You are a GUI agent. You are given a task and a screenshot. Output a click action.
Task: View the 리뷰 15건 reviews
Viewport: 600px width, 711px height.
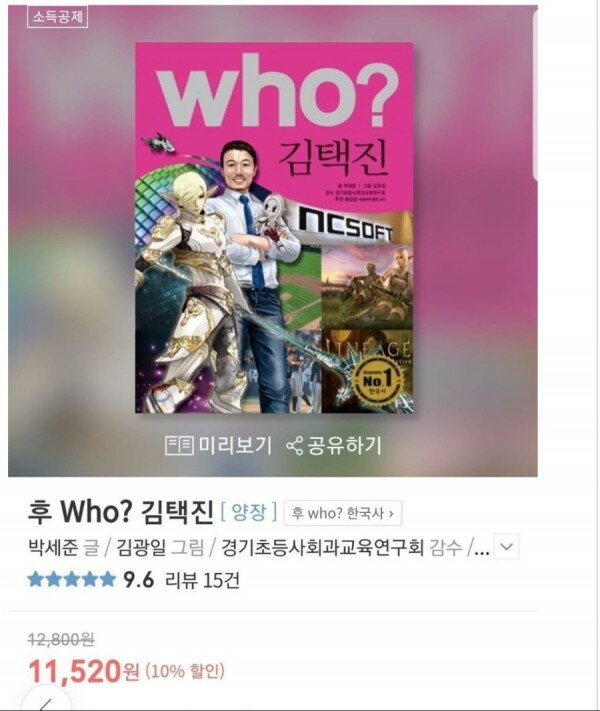click(202, 580)
